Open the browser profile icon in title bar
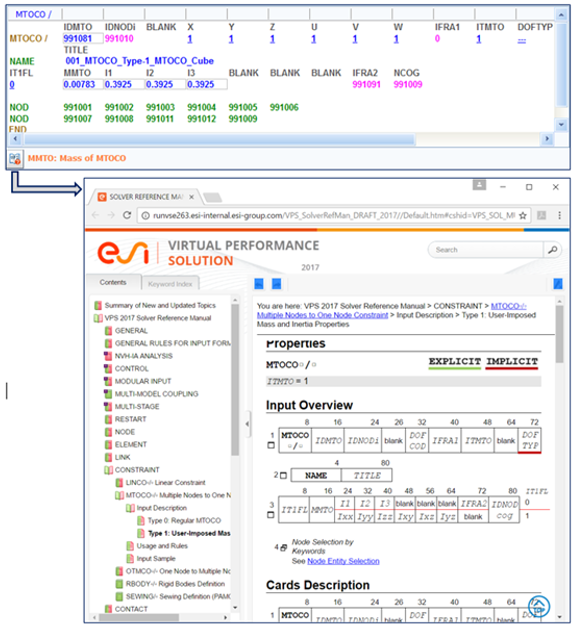 point(479,185)
